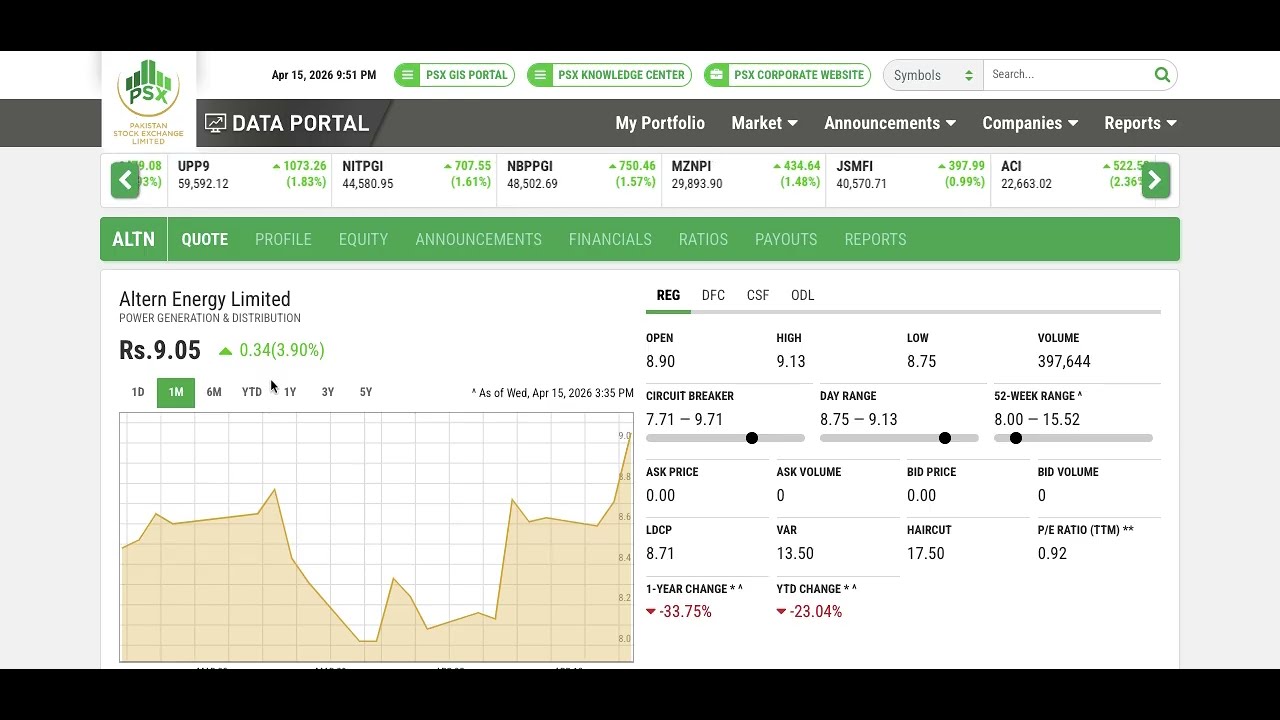Switch to the PROFILE tab
The height and width of the screenshot is (720, 1280).
(x=283, y=239)
